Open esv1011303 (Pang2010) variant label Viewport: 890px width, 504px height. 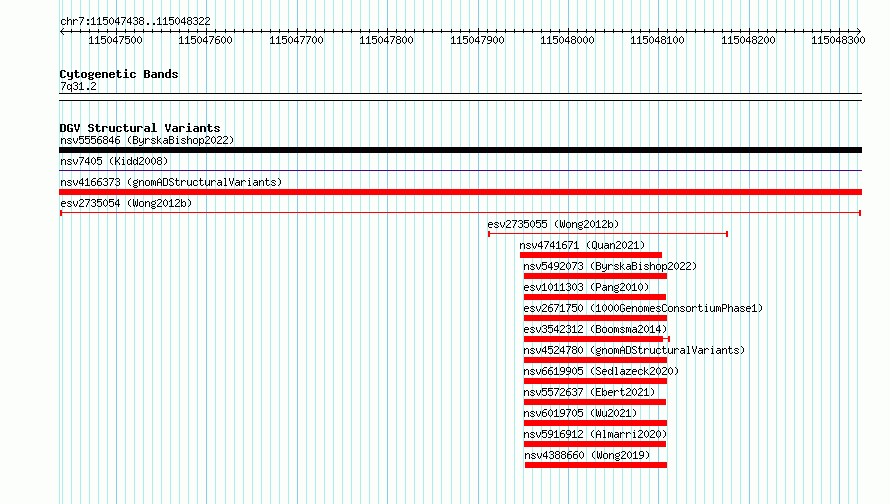click(x=586, y=287)
